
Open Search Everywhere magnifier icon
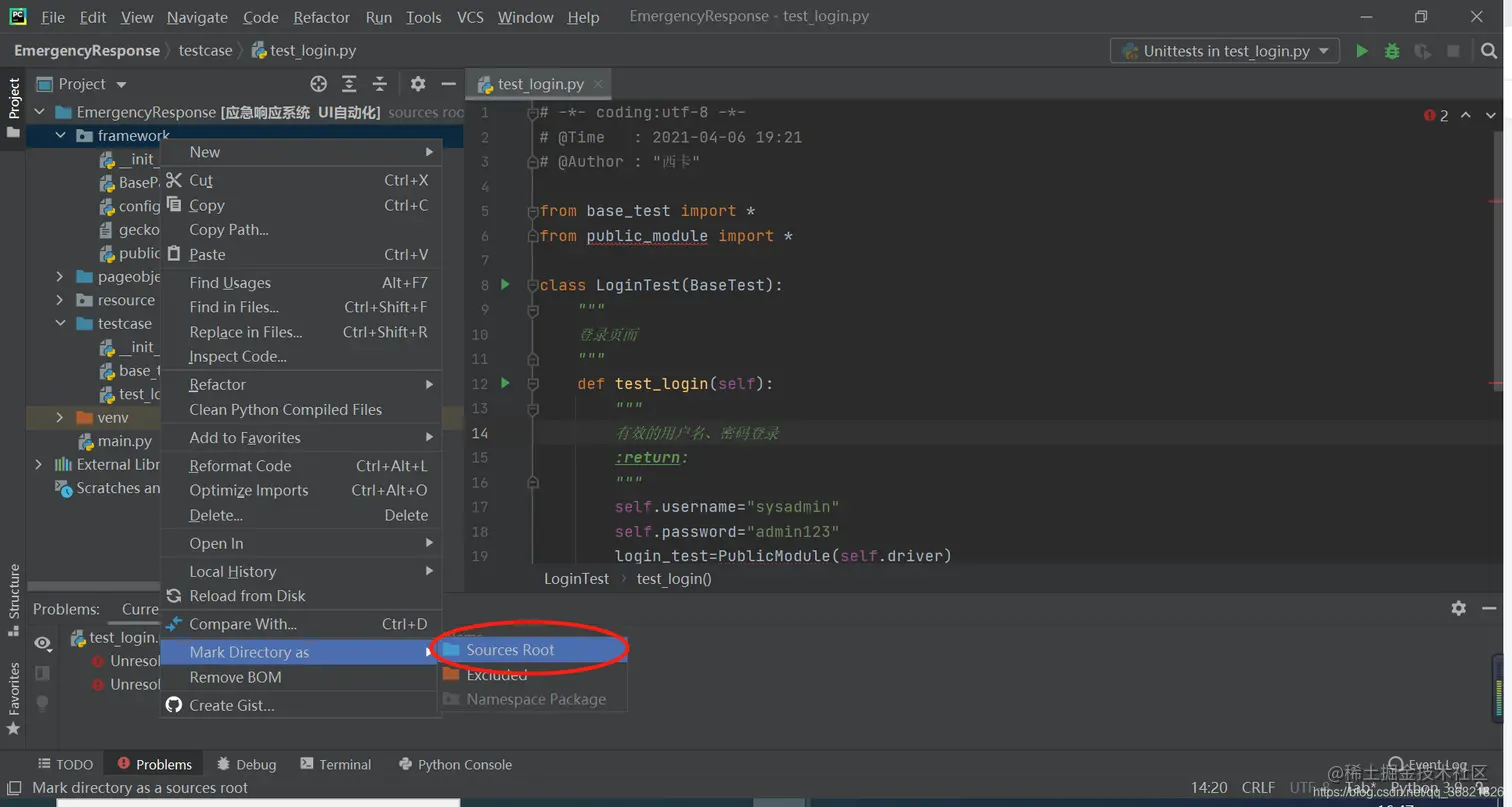coord(1489,51)
